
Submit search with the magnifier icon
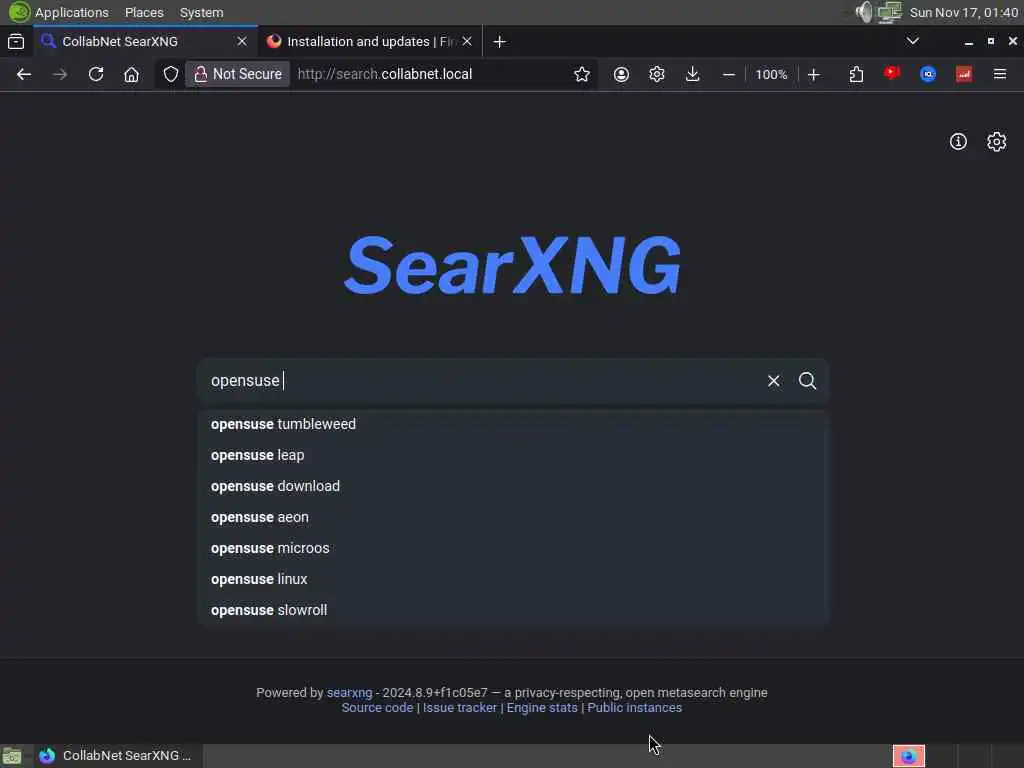tap(808, 381)
